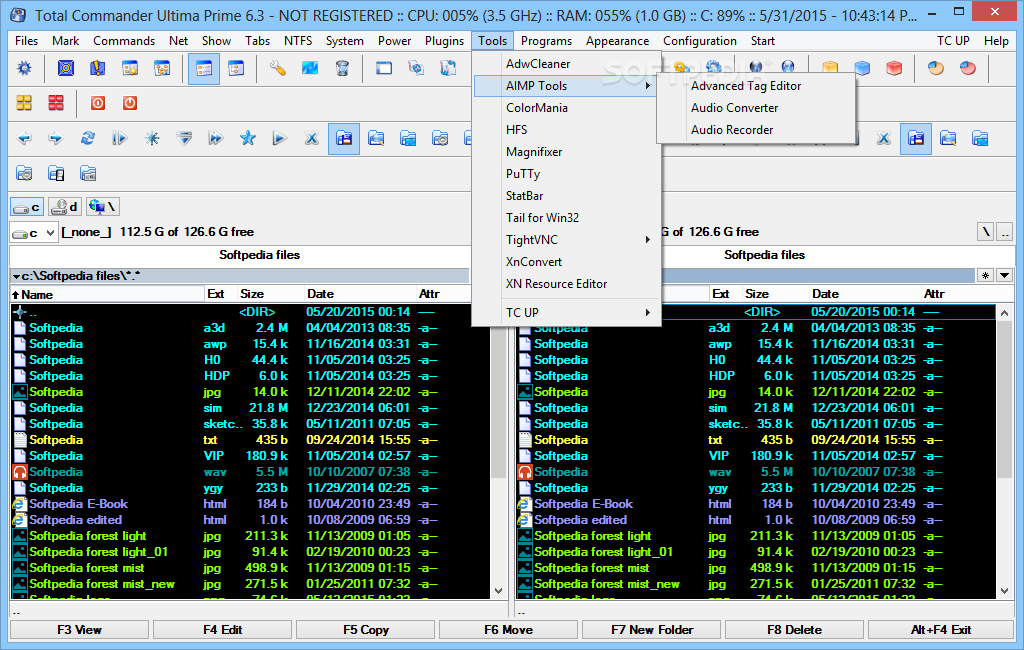Open the Plugins menu

[x=445, y=41]
